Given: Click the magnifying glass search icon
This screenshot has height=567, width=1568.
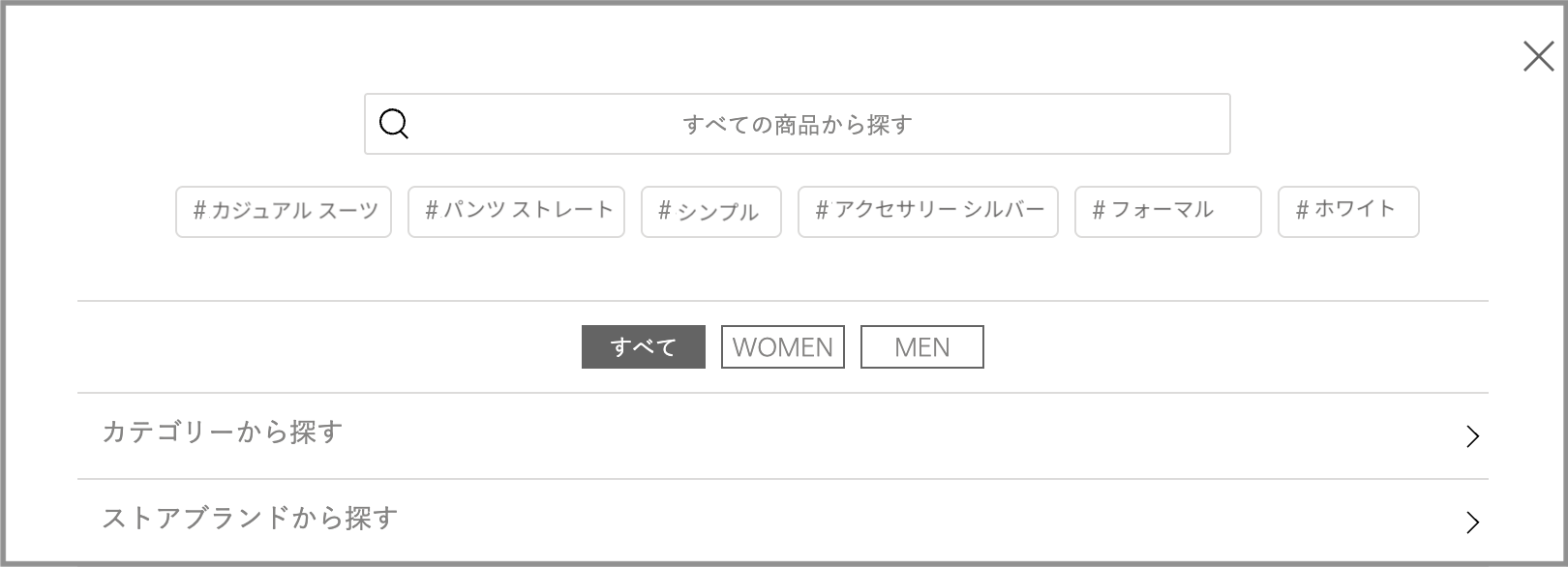Looking at the screenshot, I should point(393,124).
